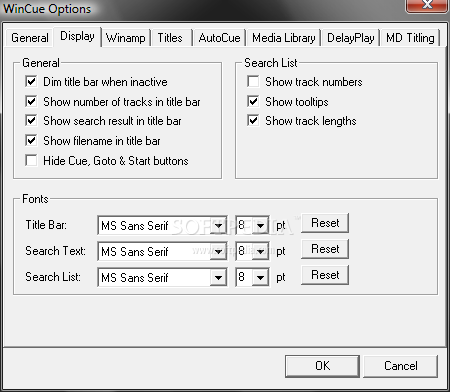This screenshot has height=392, width=450.
Task: Reset the Title Bar font
Action: click(x=325, y=223)
